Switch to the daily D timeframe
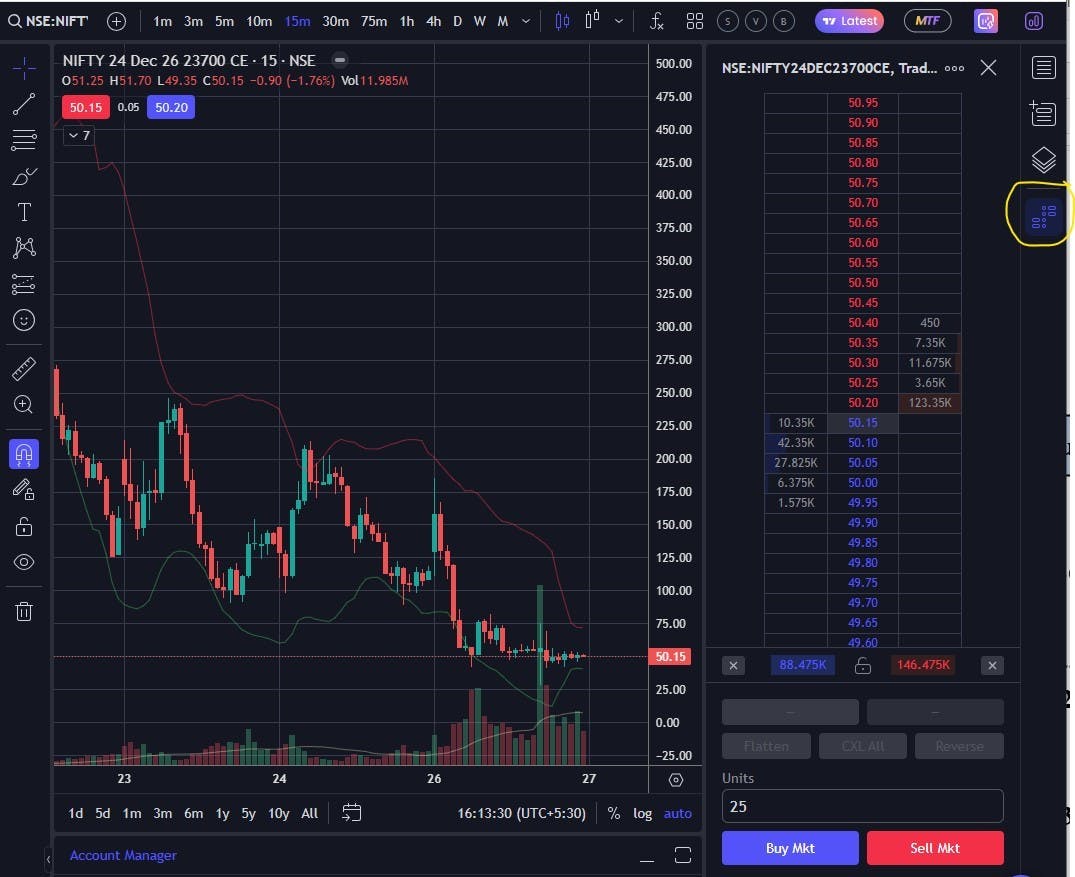 click(x=457, y=21)
